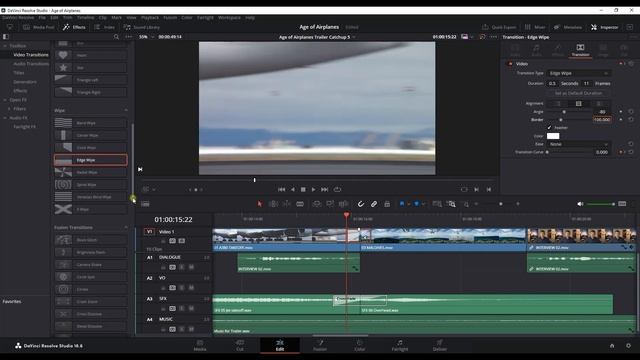Viewport: 640px width, 360px height.
Task: Toggle the Video section enable dot
Action: pos(510,64)
